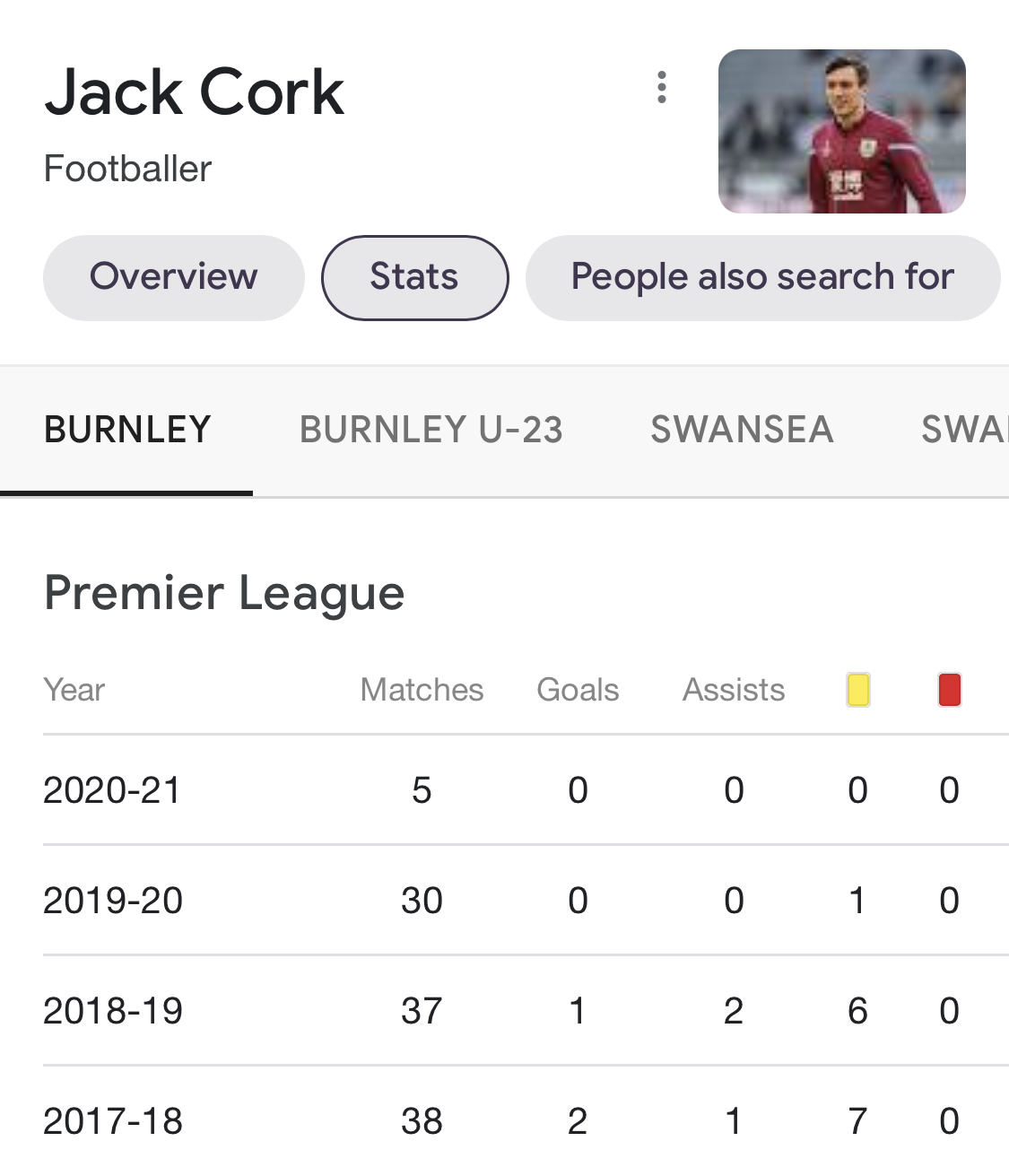1009x1176 pixels.
Task: Click the Jack Cork title heading
Action: (195, 92)
